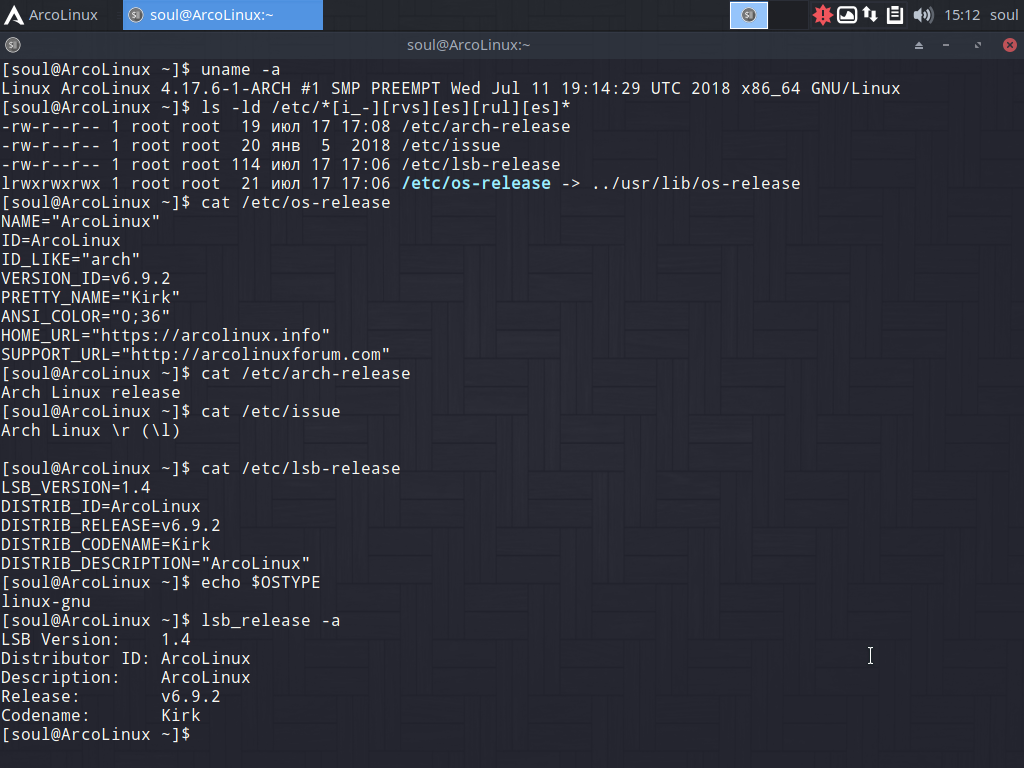This screenshot has width=1024, height=768.
Task: Click the ArcoLinux logo icon
Action: 14,15
